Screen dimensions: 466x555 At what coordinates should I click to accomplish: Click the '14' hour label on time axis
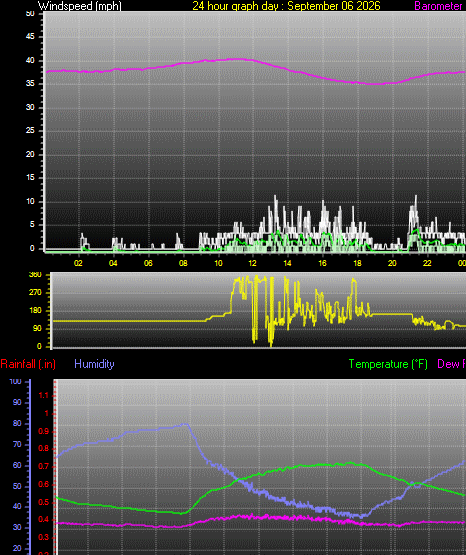click(287, 263)
